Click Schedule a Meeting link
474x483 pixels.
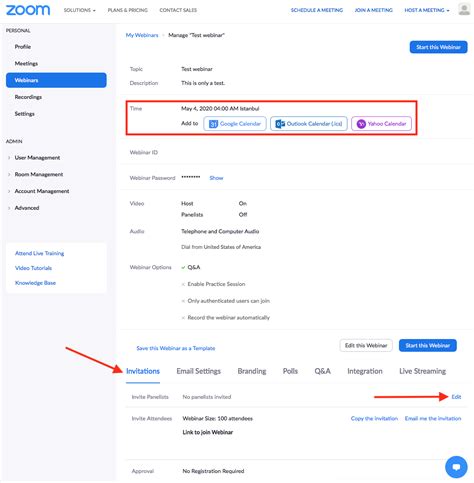tap(317, 10)
